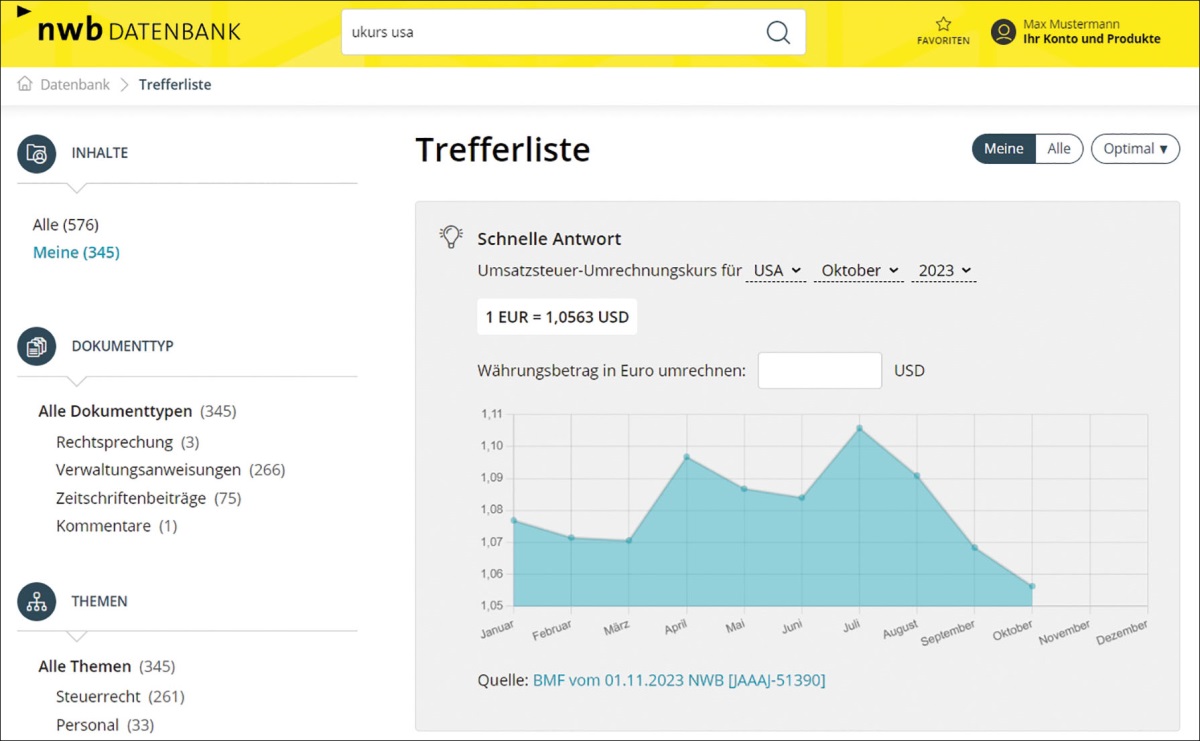This screenshot has width=1200, height=741.
Task: Click the Dokumenttyp section icon
Action: coord(37,347)
